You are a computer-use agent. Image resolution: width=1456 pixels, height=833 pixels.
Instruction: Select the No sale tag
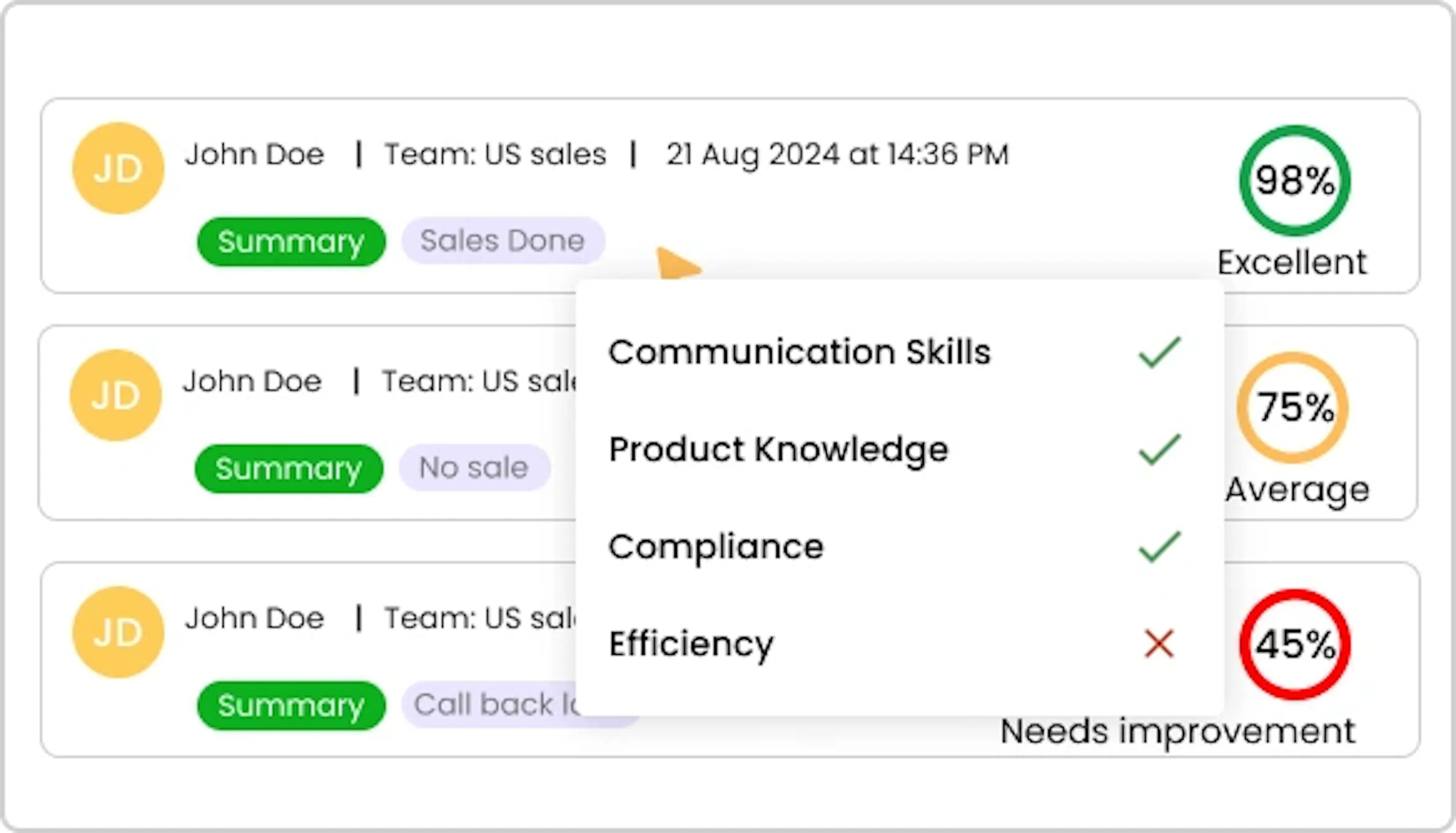[x=474, y=467]
